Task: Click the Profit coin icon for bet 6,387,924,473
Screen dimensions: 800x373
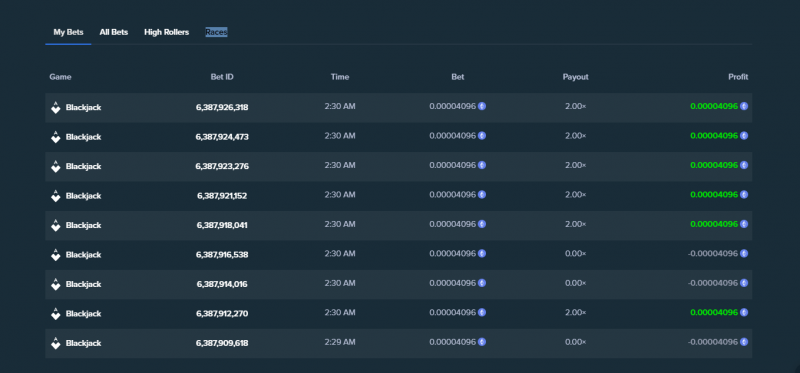Action: (744, 136)
